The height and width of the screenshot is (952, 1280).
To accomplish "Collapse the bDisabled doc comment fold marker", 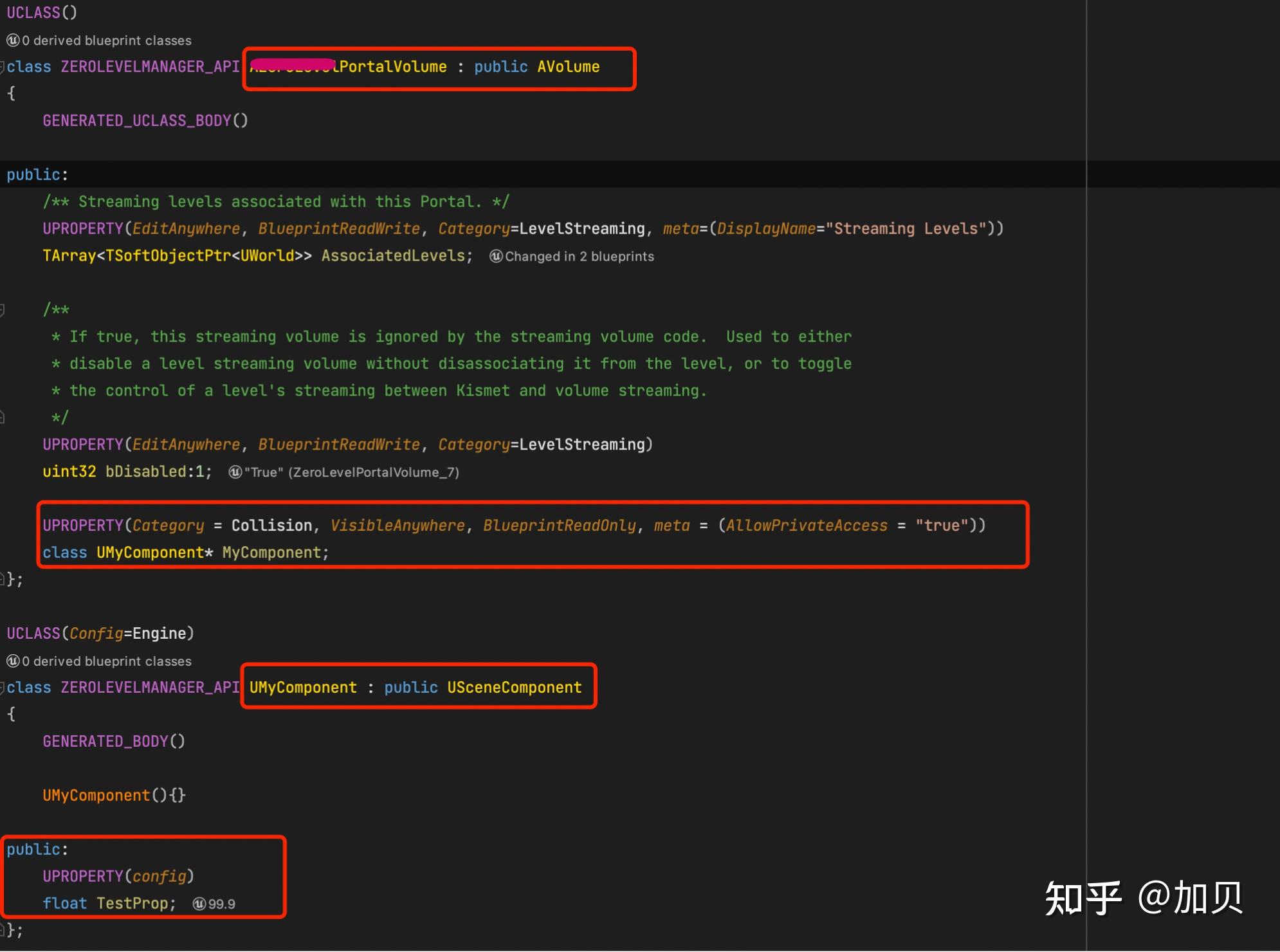I will pyautogui.click(x=3, y=310).
